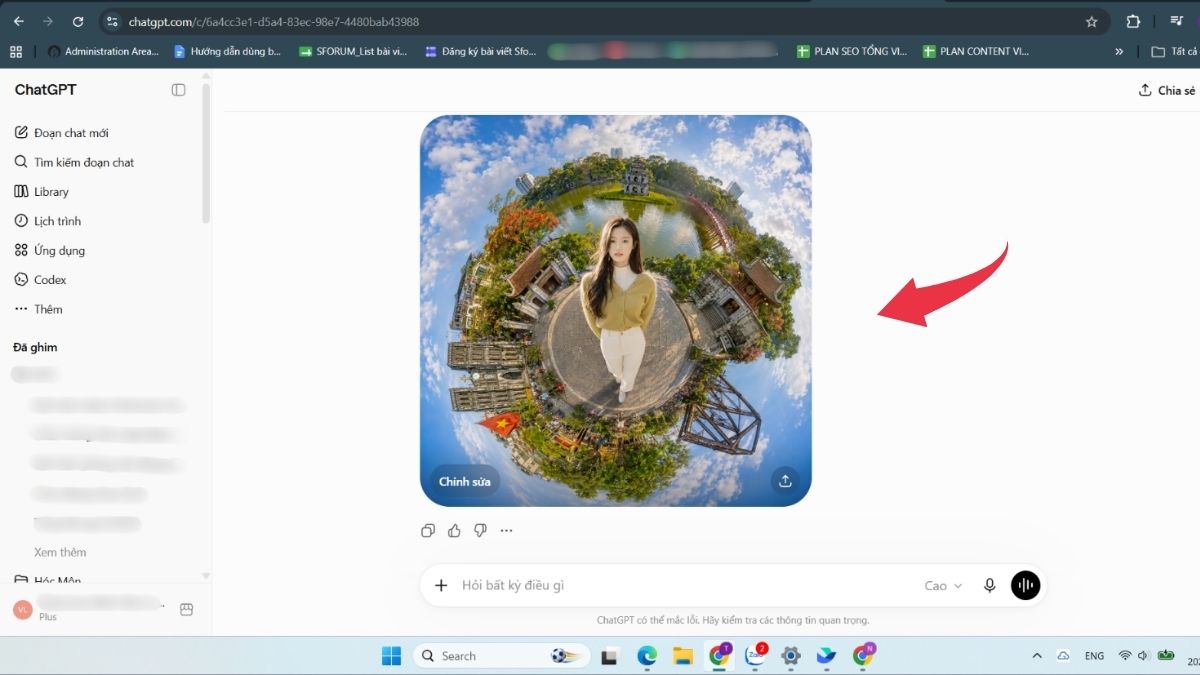1200x675 pixels.
Task: Click the battery tray icon
Action: pos(1166,656)
